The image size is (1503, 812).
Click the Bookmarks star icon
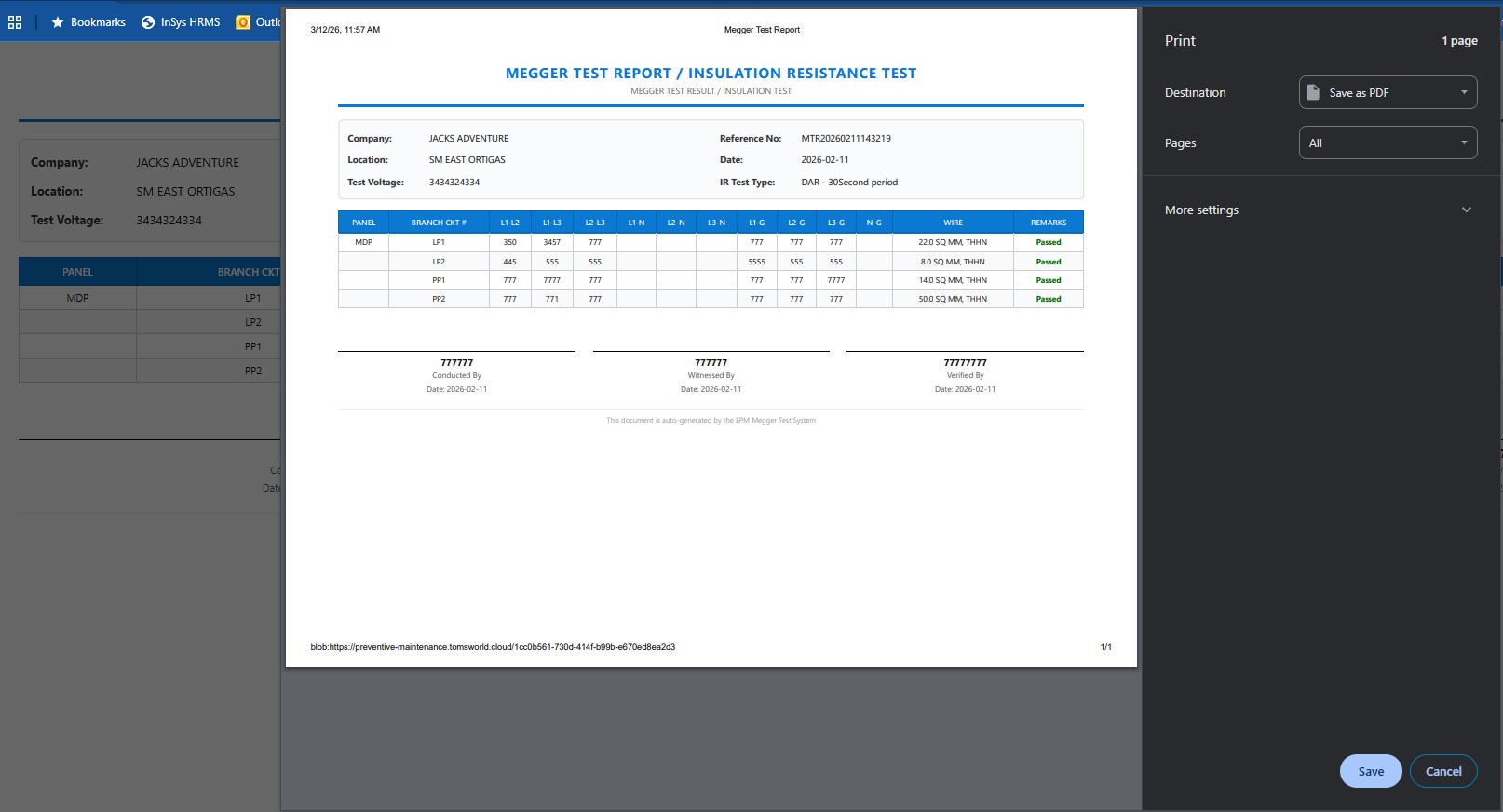(58, 22)
